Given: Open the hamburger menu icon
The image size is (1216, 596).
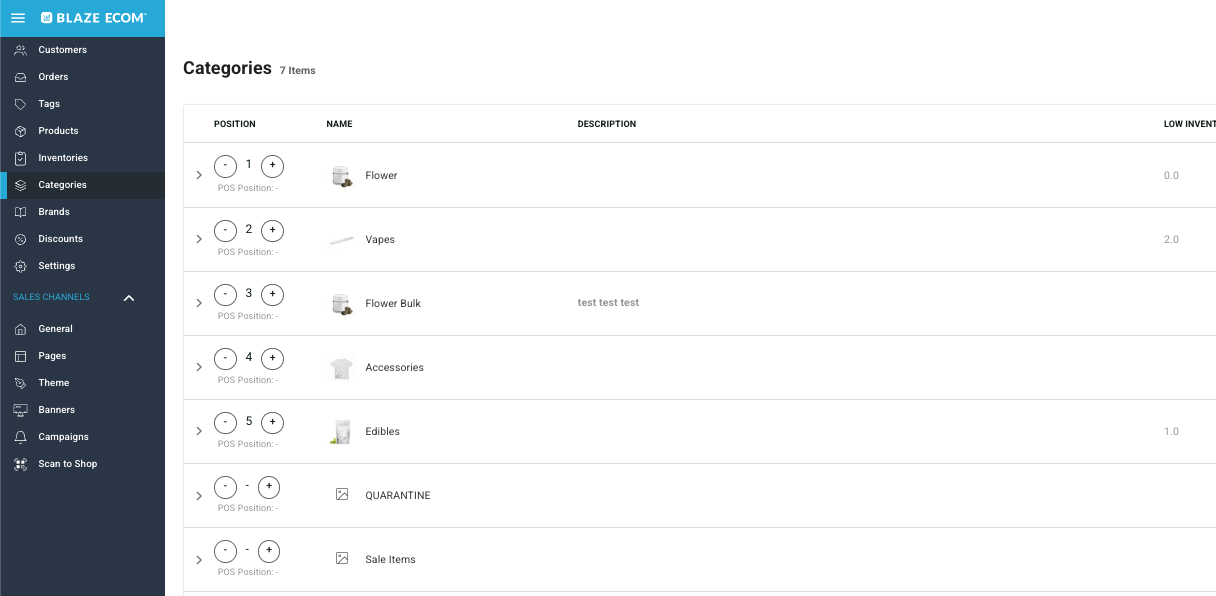Looking at the screenshot, I should click(18, 18).
